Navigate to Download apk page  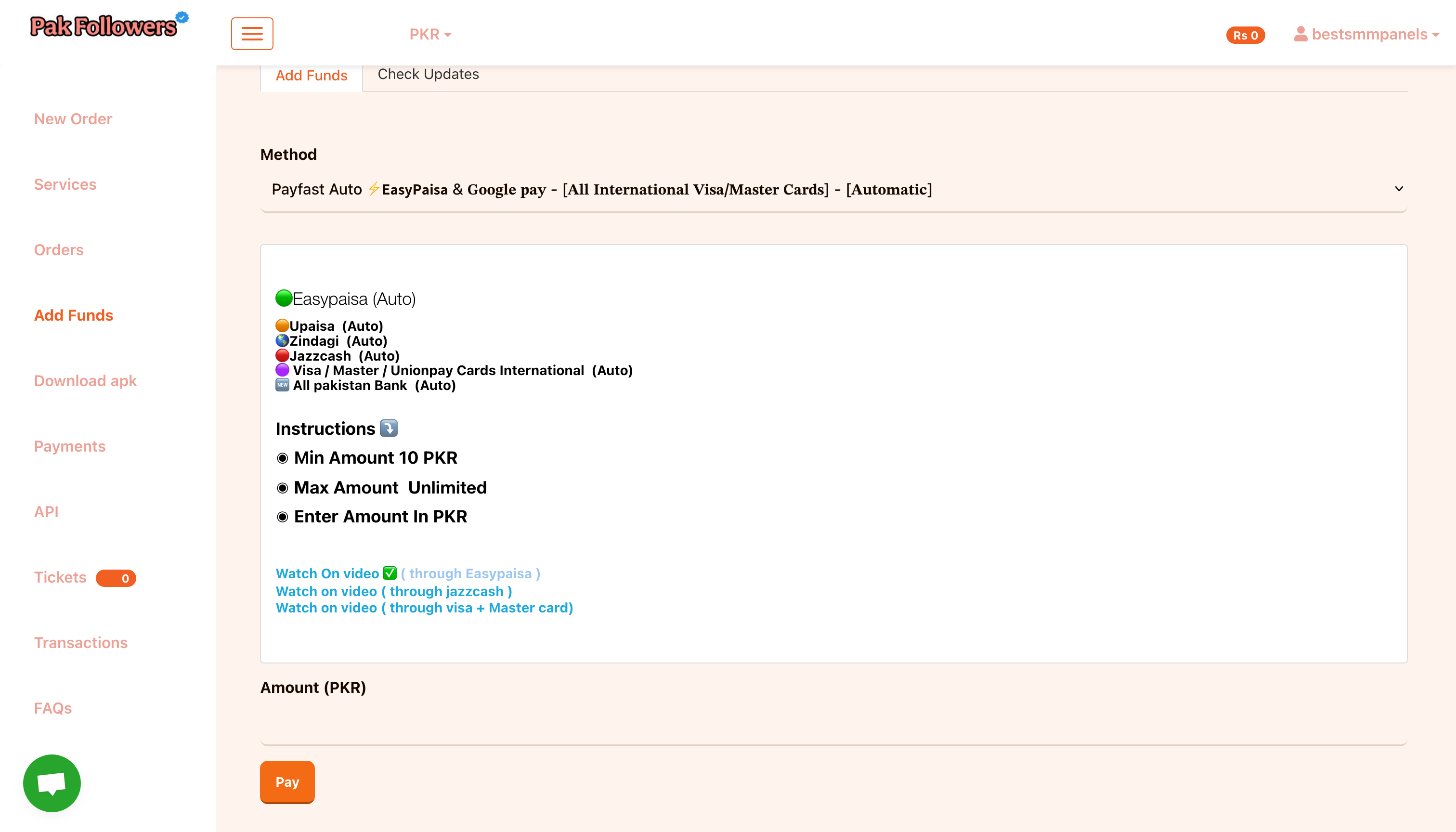click(x=85, y=381)
